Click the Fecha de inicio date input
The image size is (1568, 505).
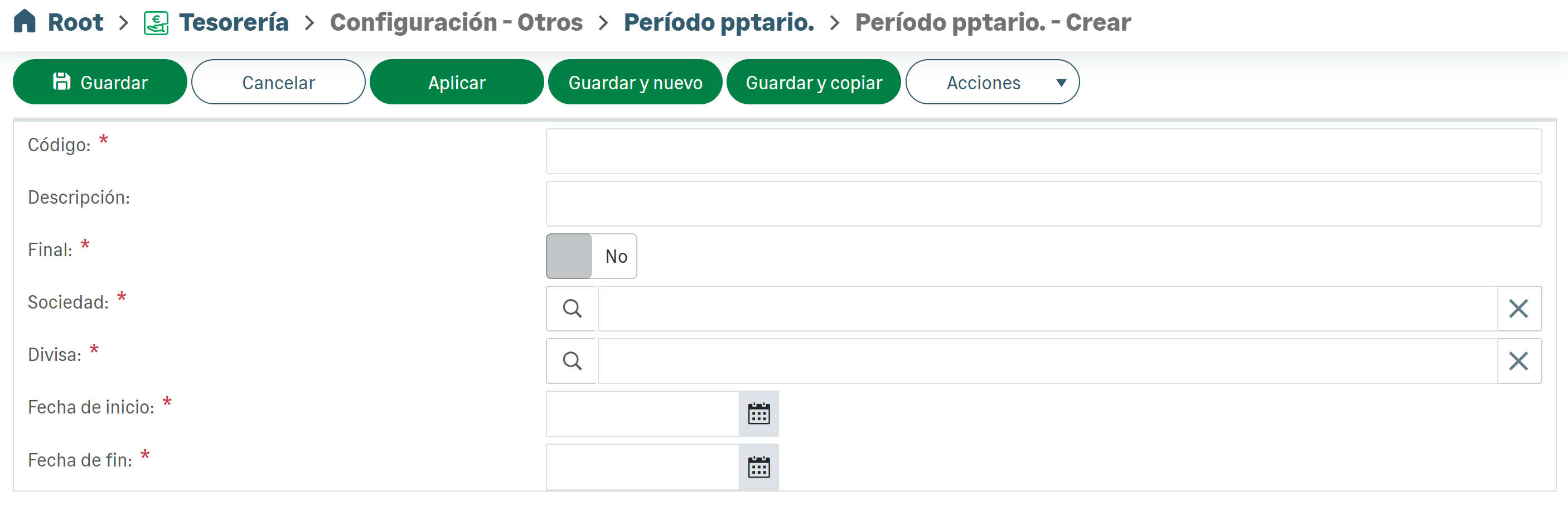pyautogui.click(x=642, y=413)
